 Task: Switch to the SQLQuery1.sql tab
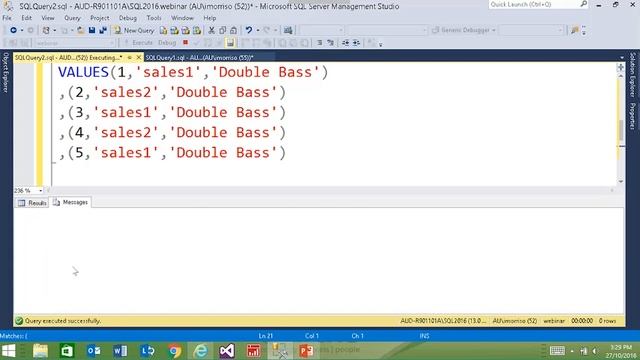pos(200,58)
